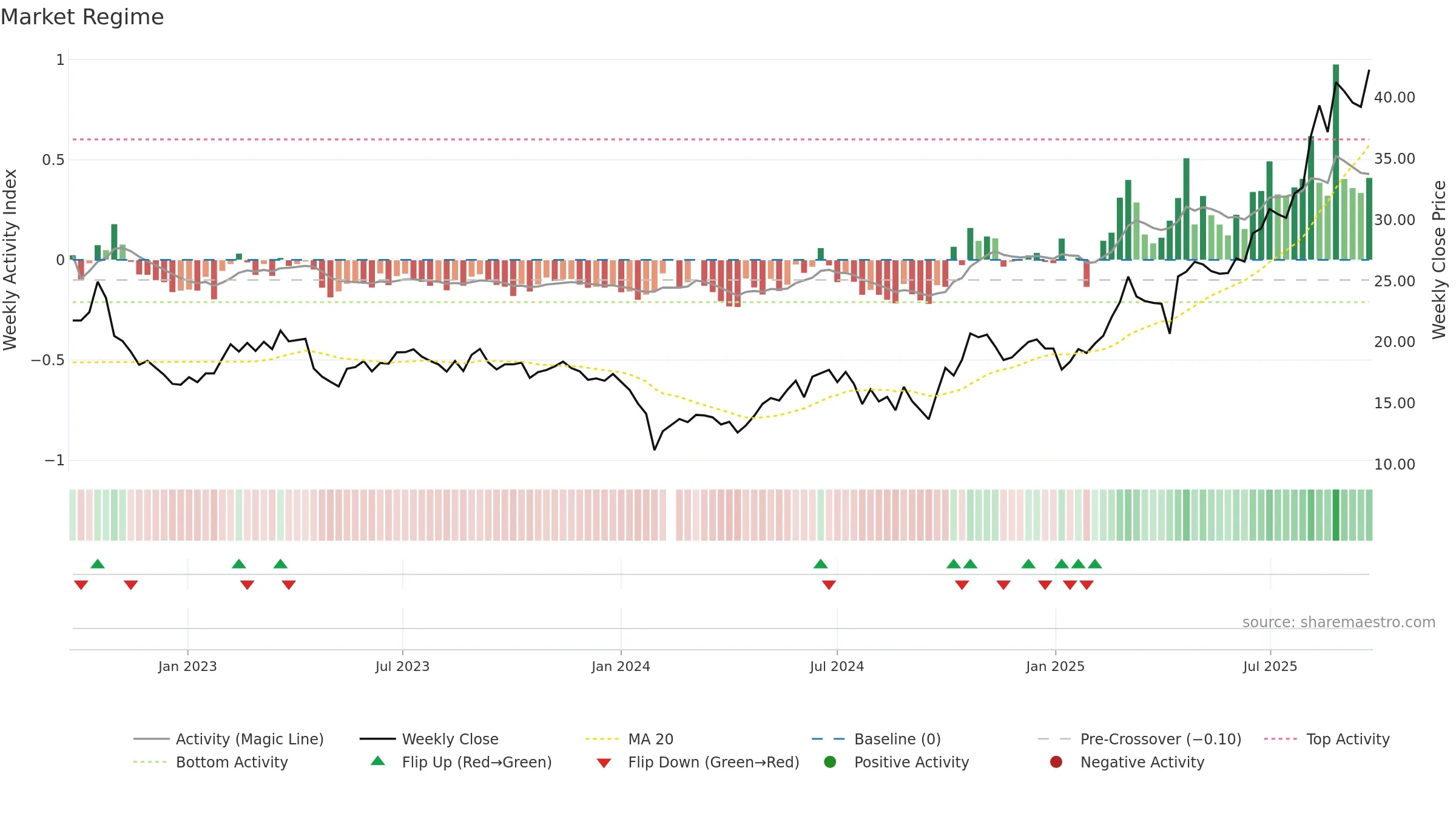Image resolution: width=1456 pixels, height=819 pixels.
Task: Click the Weekly Activity Index axis title
Action: pyautogui.click(x=10, y=260)
